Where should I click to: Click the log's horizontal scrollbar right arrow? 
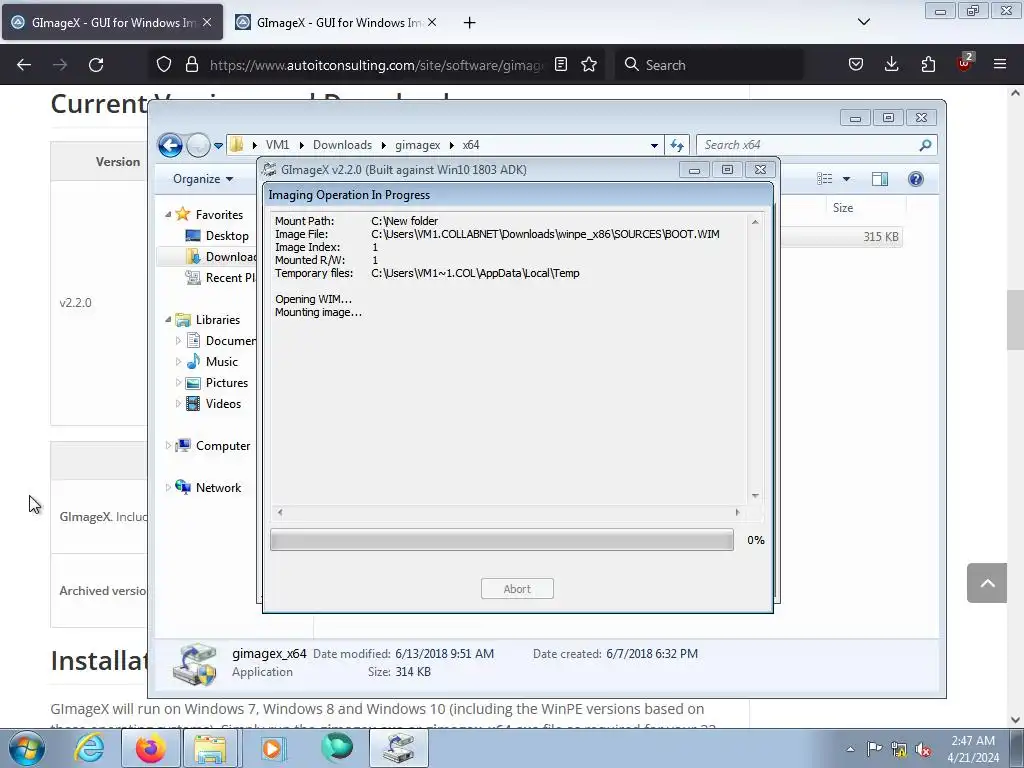click(737, 513)
